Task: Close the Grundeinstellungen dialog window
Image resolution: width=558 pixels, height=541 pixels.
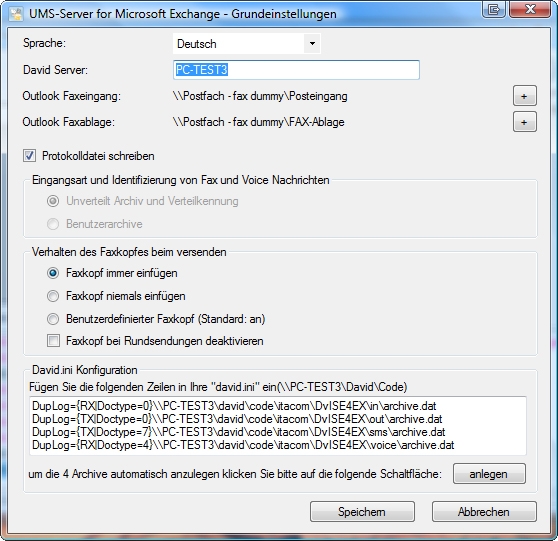Action: [x=530, y=9]
